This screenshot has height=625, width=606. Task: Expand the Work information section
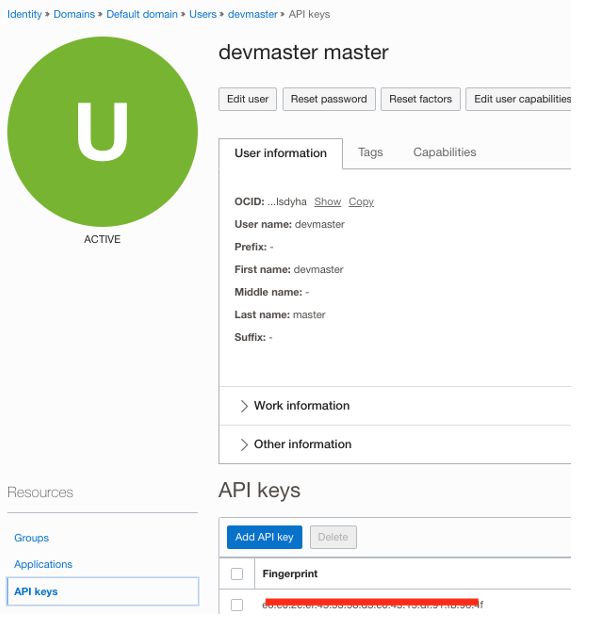click(x=295, y=406)
